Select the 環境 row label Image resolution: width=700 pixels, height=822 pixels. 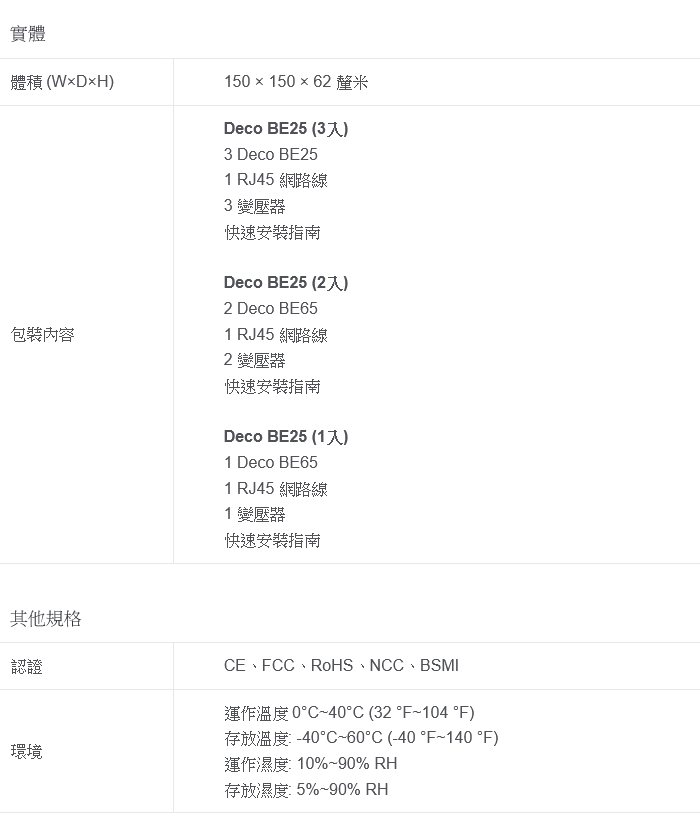click(27, 751)
